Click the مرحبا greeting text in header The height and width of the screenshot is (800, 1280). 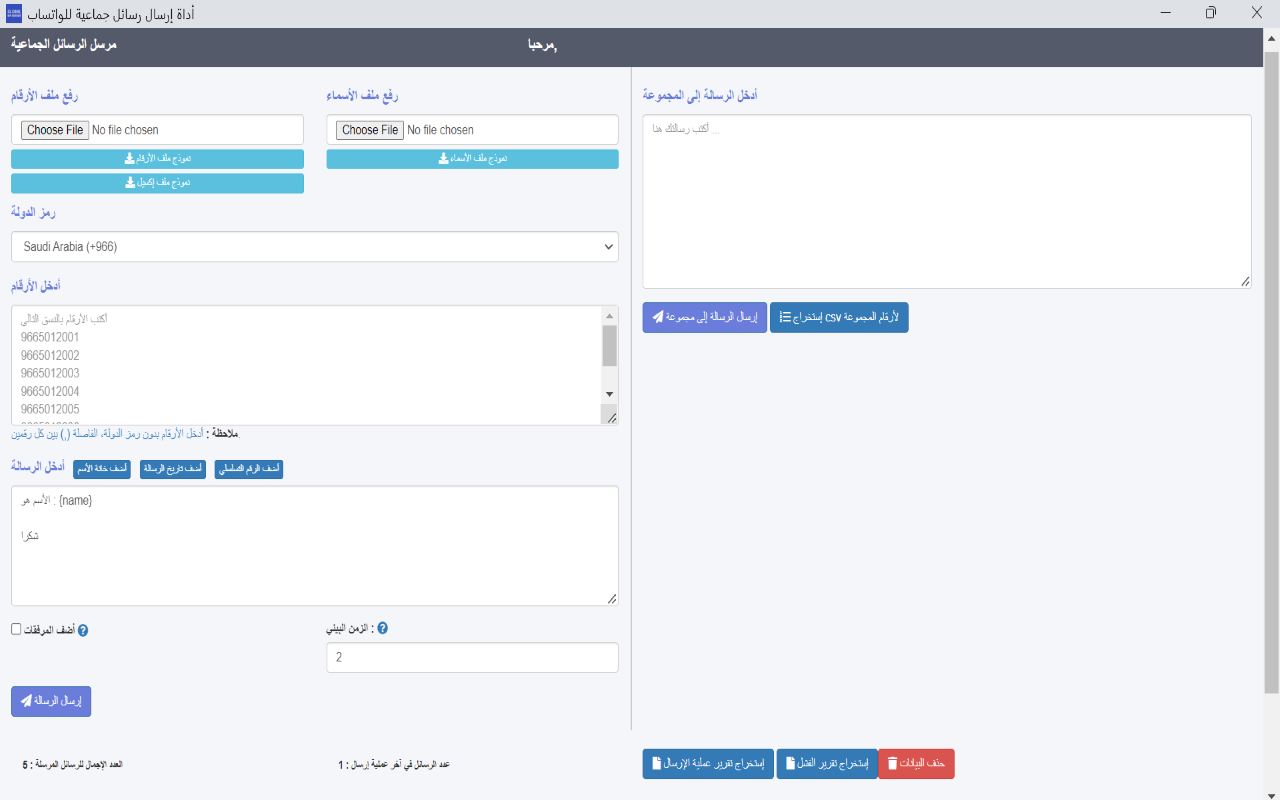click(542, 46)
